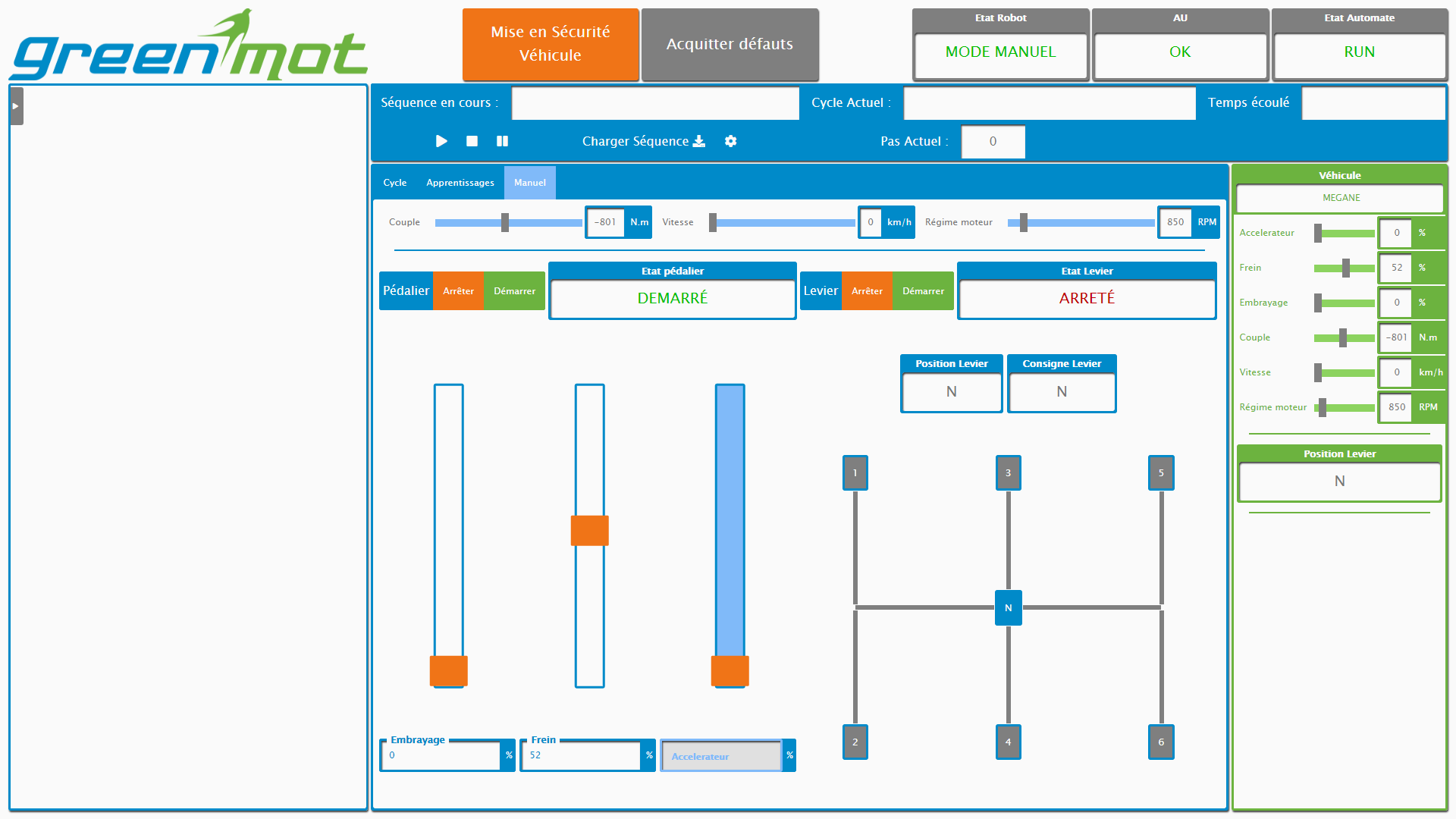
Task: Start the Levier with Démarrer
Action: click(x=923, y=291)
